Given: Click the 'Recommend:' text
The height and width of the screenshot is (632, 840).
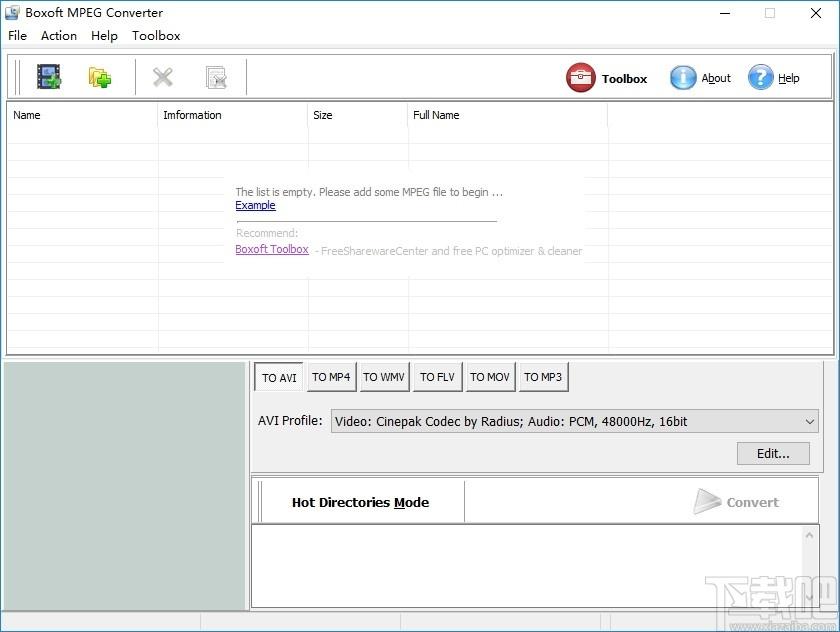Looking at the screenshot, I should coord(267,233).
